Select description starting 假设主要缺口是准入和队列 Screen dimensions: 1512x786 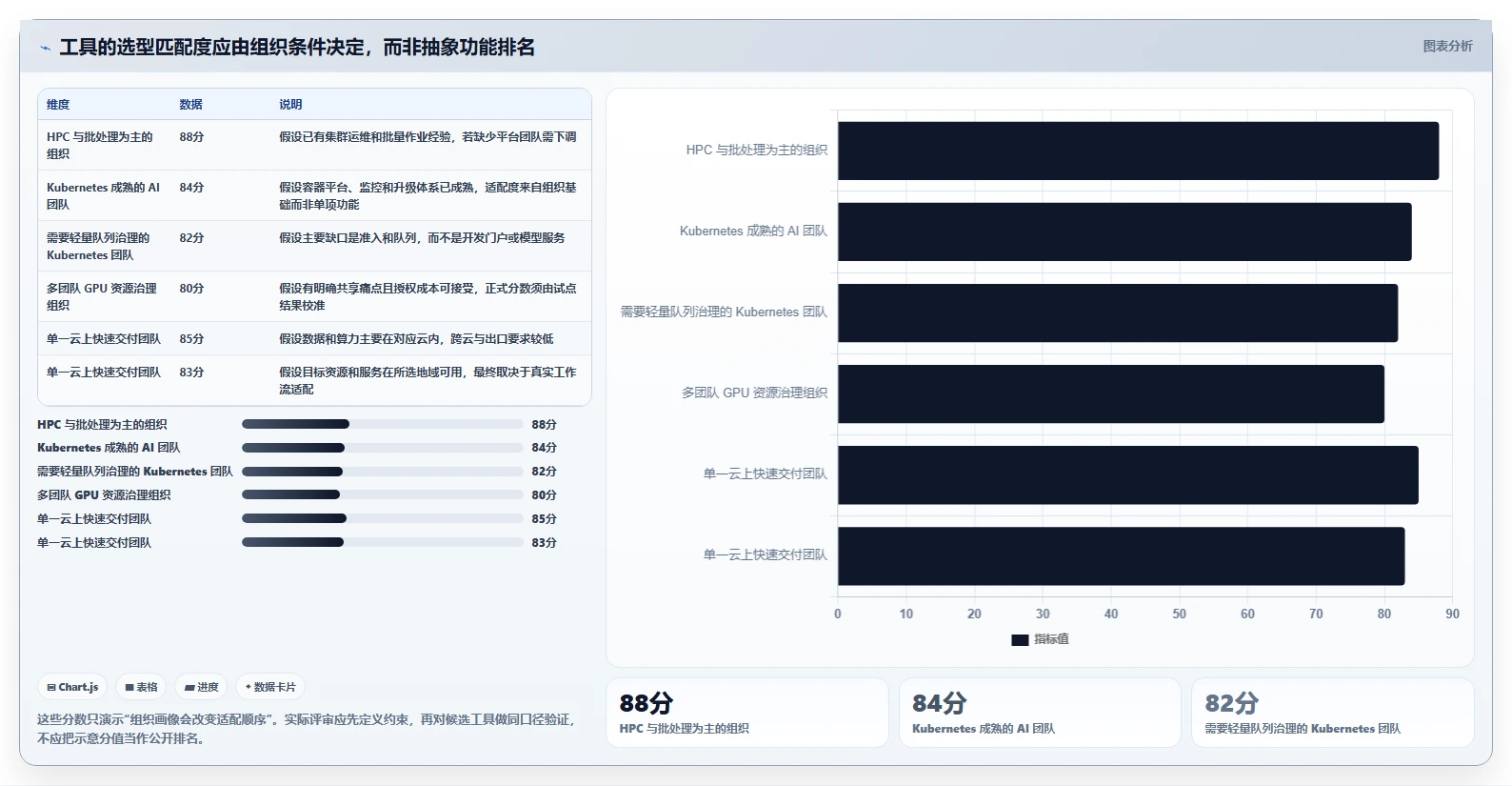pos(422,238)
